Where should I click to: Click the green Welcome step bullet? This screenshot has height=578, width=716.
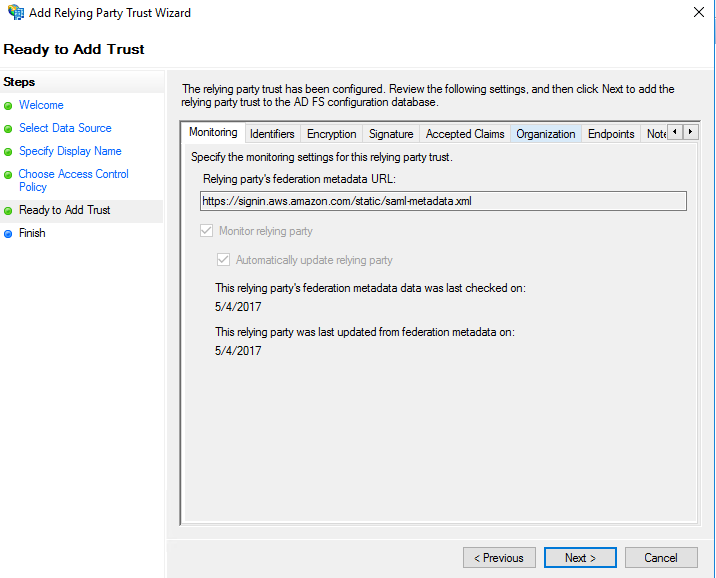point(8,105)
